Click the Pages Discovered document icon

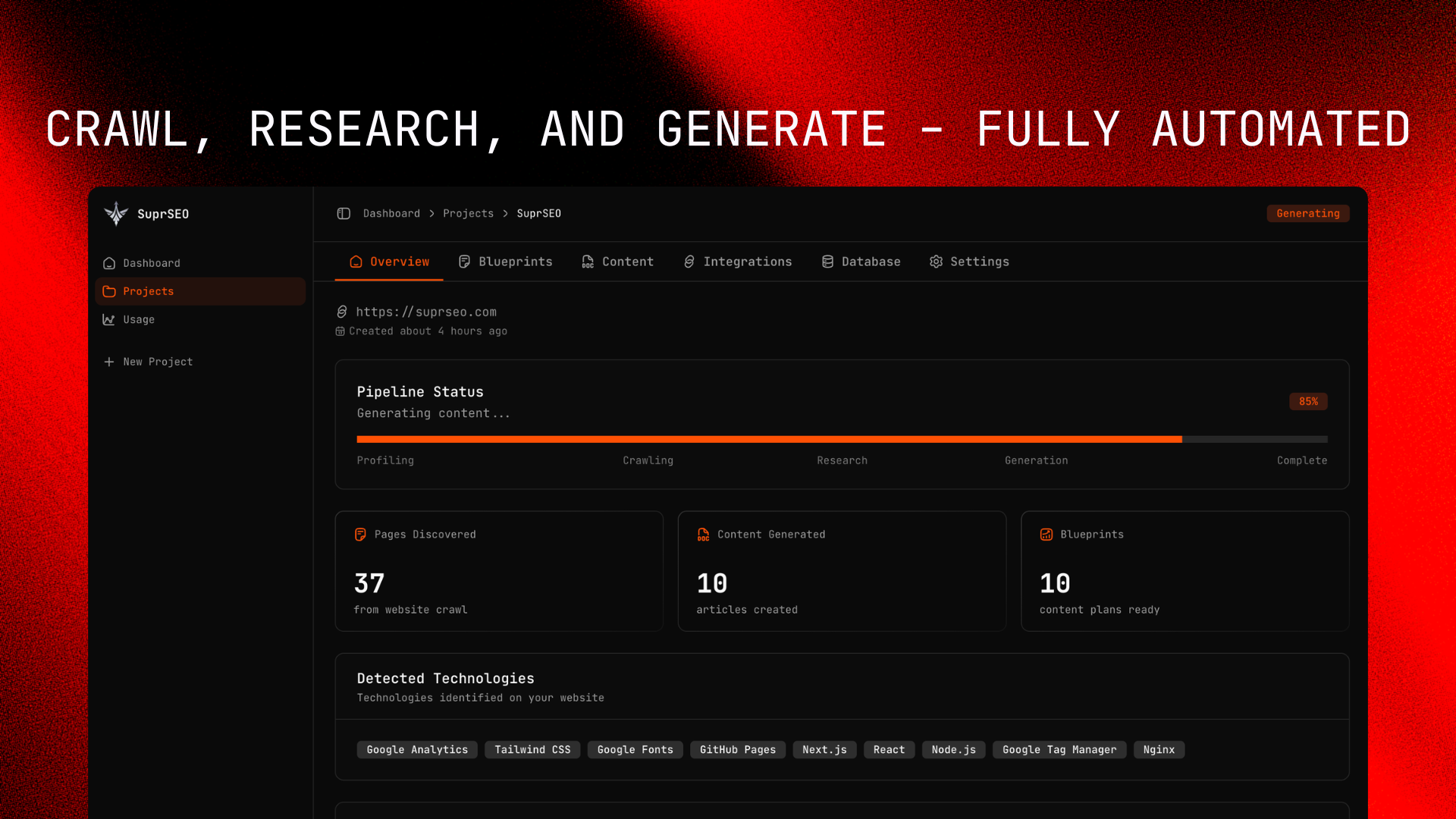pos(360,534)
